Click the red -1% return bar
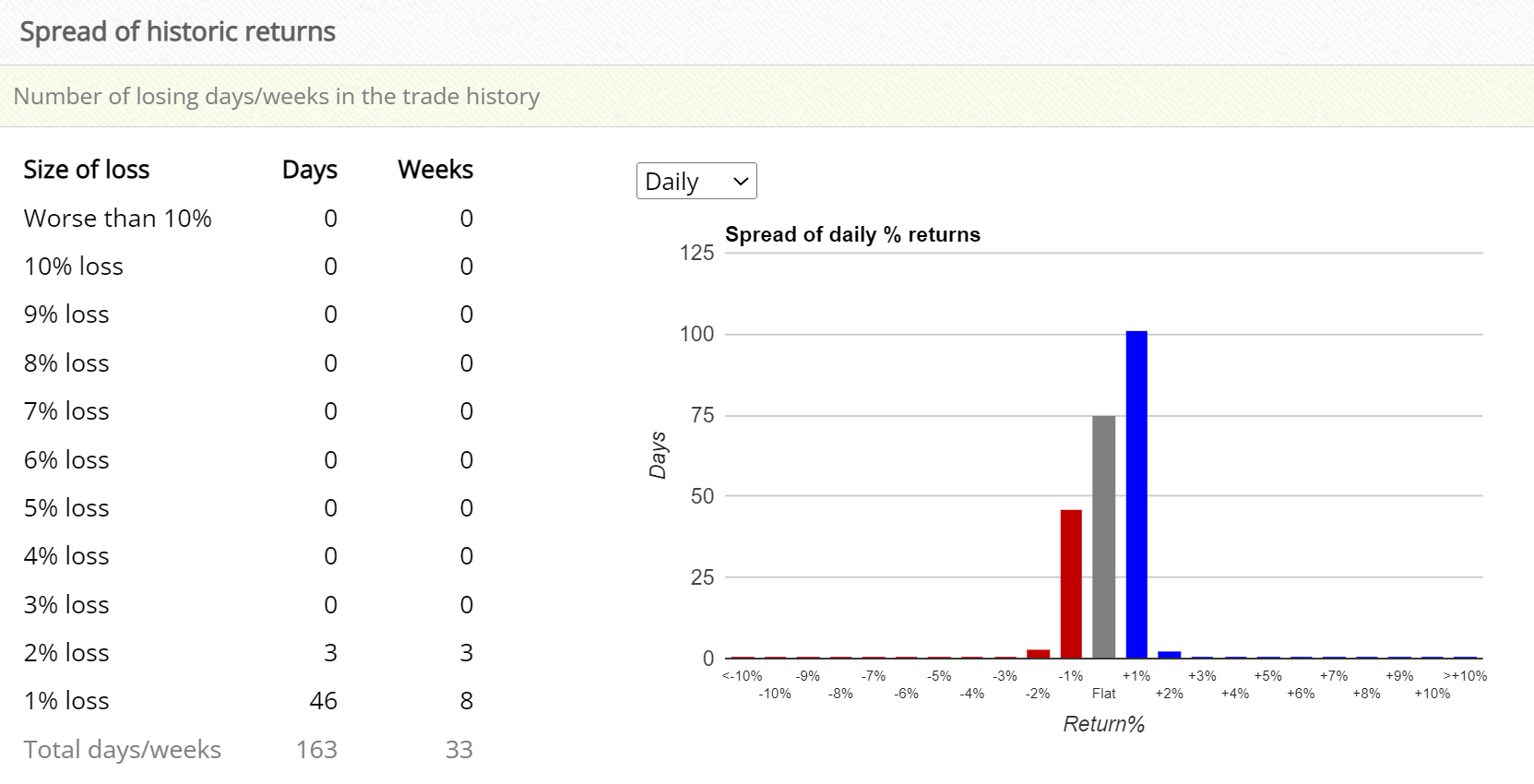This screenshot has height=784, width=1534. pos(1071,584)
